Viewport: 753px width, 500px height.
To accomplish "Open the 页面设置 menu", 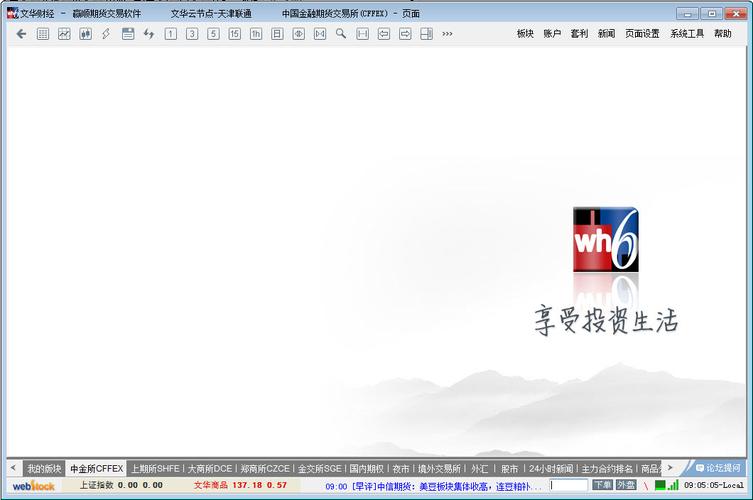I will pos(643,34).
